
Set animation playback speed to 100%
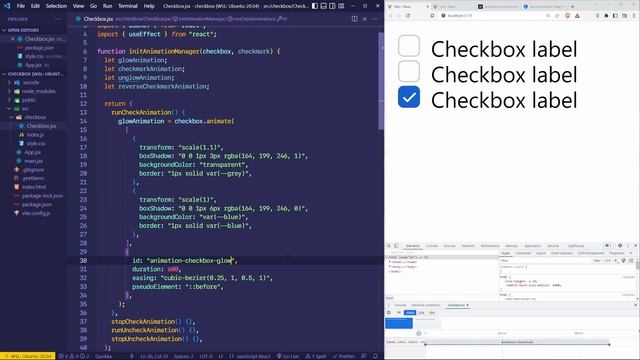[410, 313]
